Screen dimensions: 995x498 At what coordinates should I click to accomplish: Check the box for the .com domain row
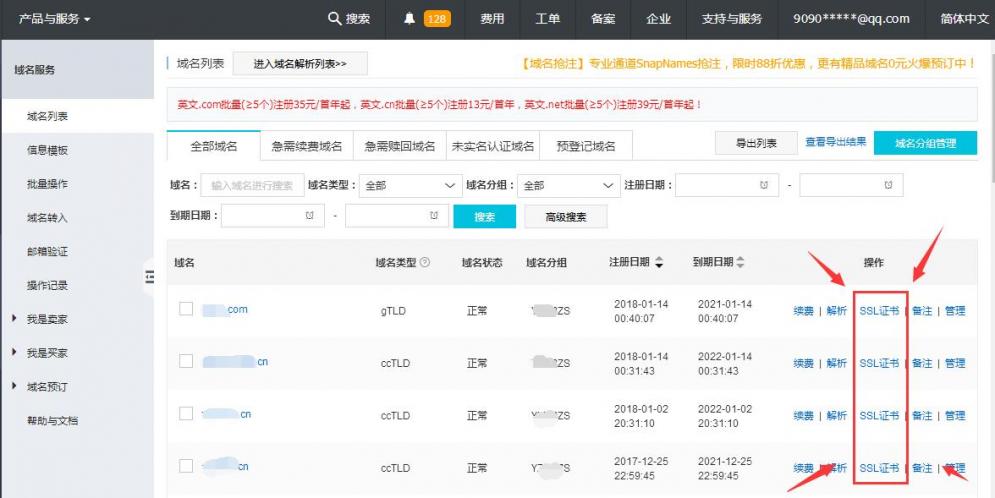[x=186, y=309]
